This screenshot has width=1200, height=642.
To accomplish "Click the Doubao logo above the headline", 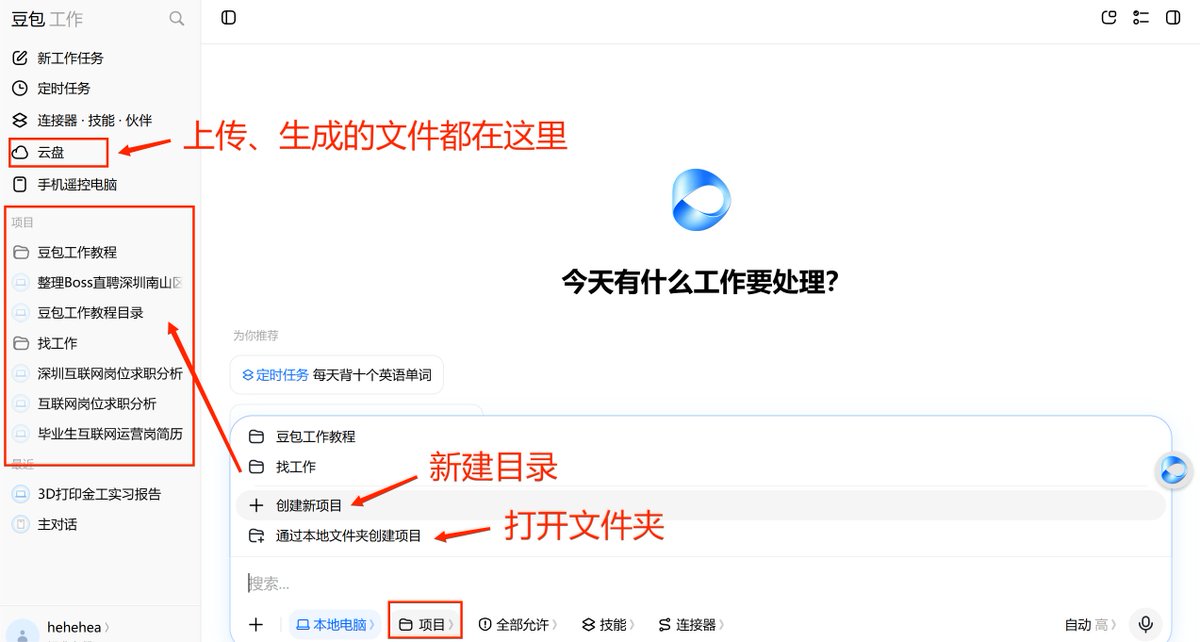I will pos(701,201).
